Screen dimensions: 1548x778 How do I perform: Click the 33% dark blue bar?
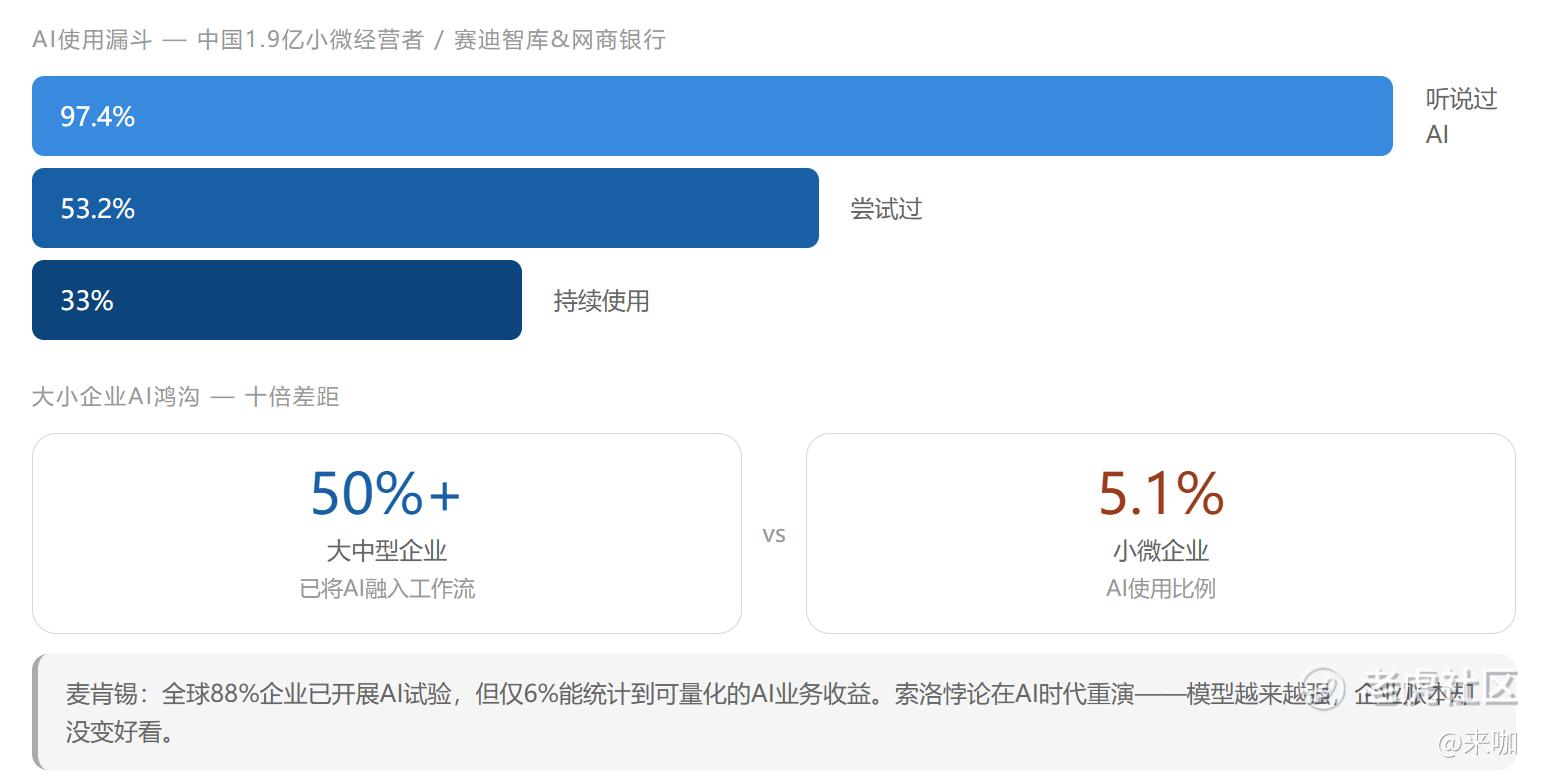pos(277,300)
